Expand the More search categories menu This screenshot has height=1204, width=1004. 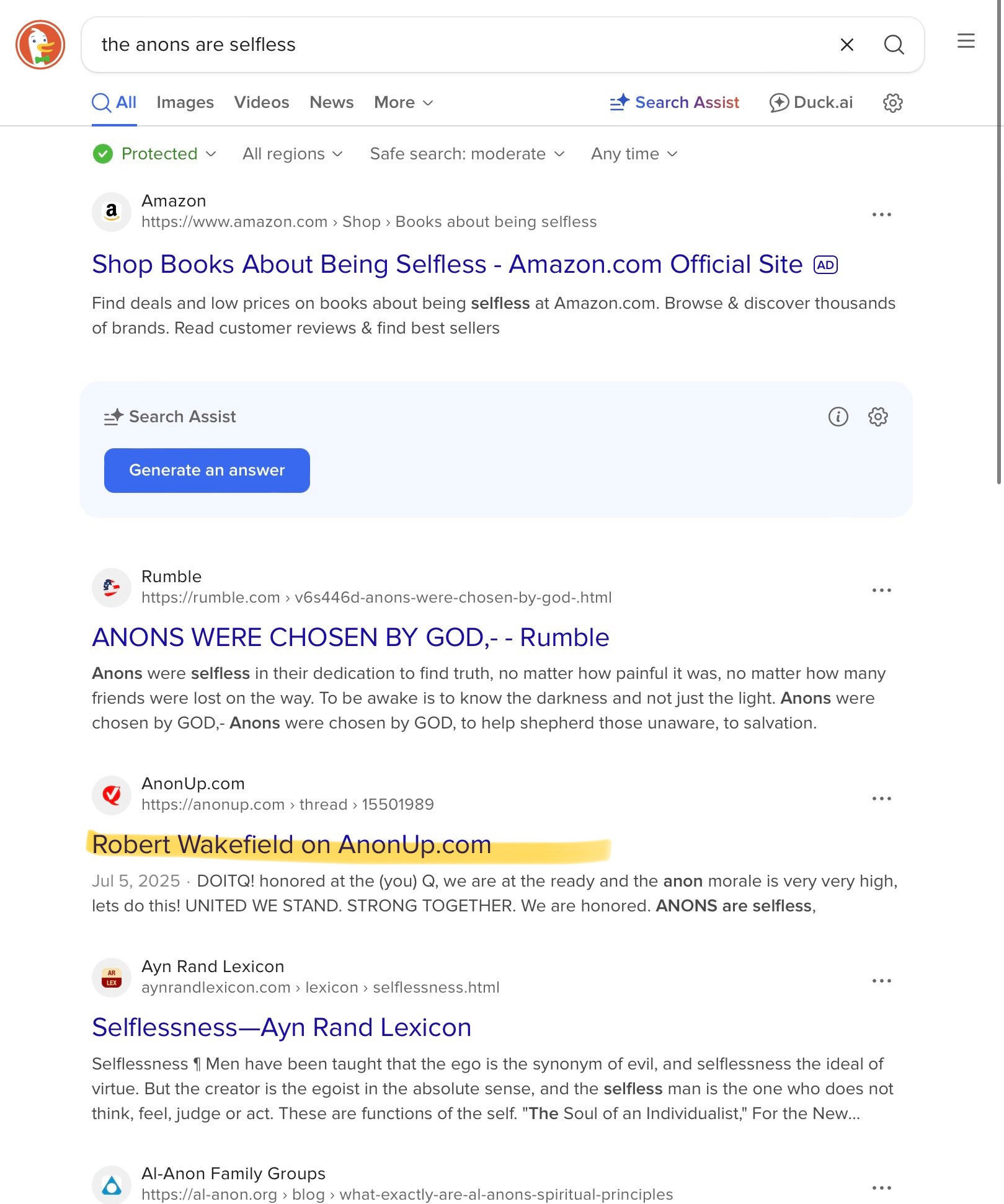point(403,103)
